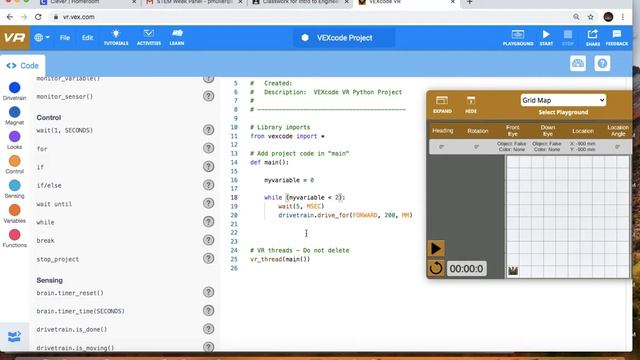Image resolution: width=640 pixels, height=360 pixels.
Task: Open the Playground window icon
Action: click(518, 38)
